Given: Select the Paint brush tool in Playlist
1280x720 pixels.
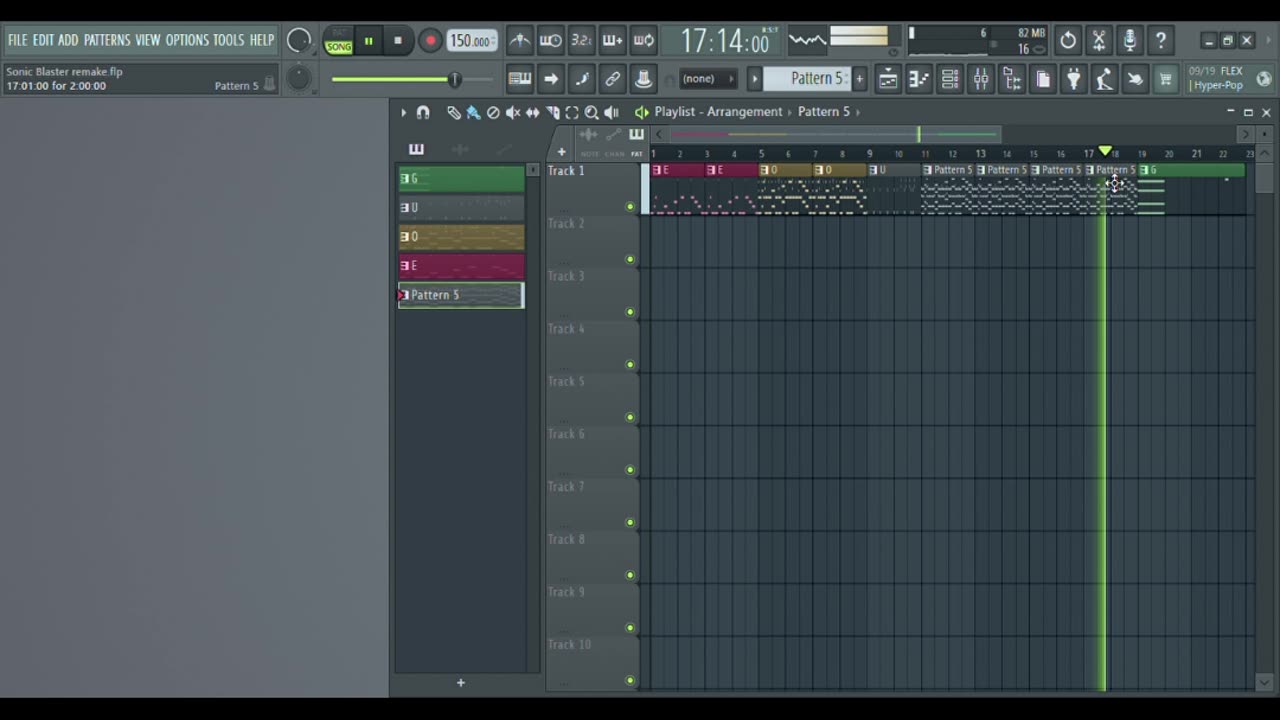Looking at the screenshot, I should click(x=473, y=113).
